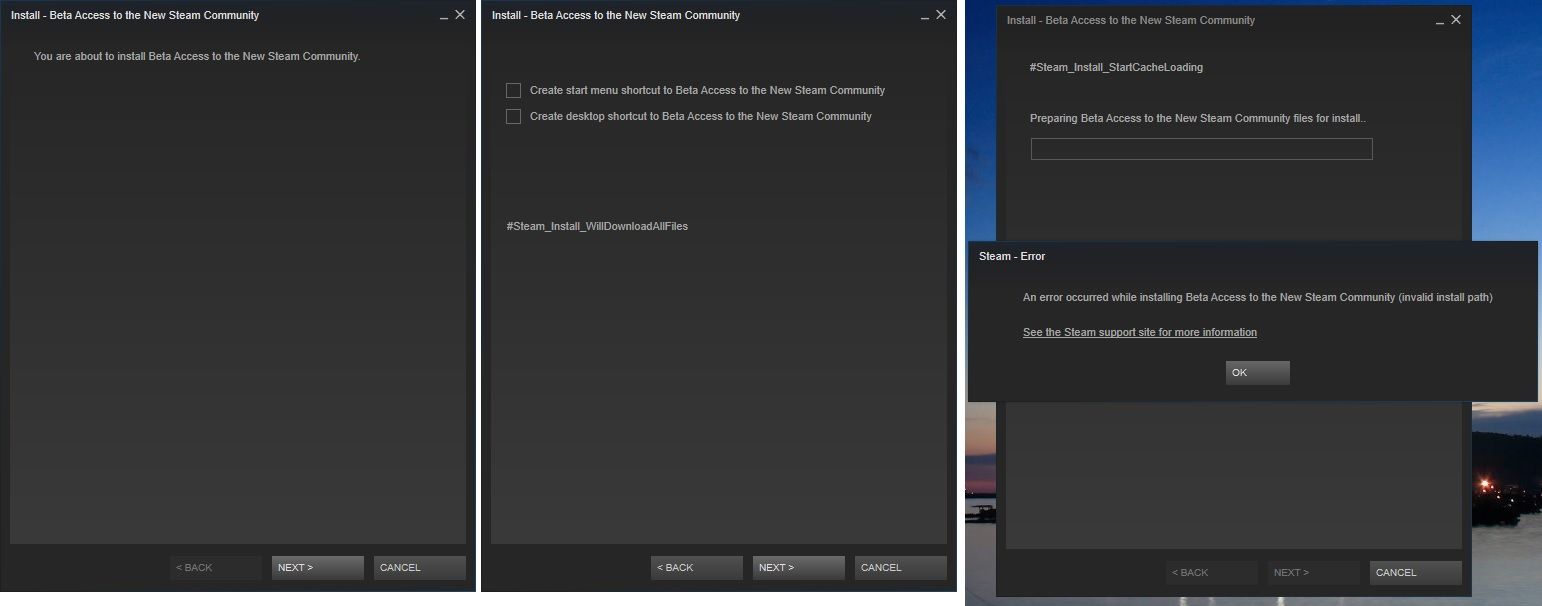Click CANCEL in the cache loading window

(1416, 573)
